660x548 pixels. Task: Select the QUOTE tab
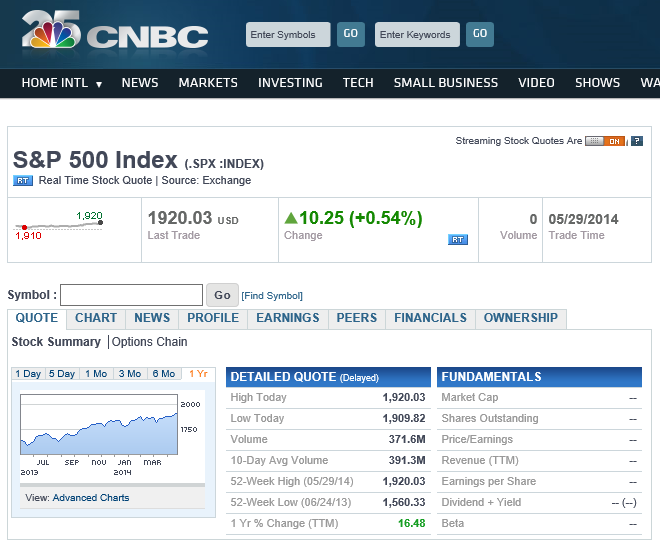tap(37, 318)
